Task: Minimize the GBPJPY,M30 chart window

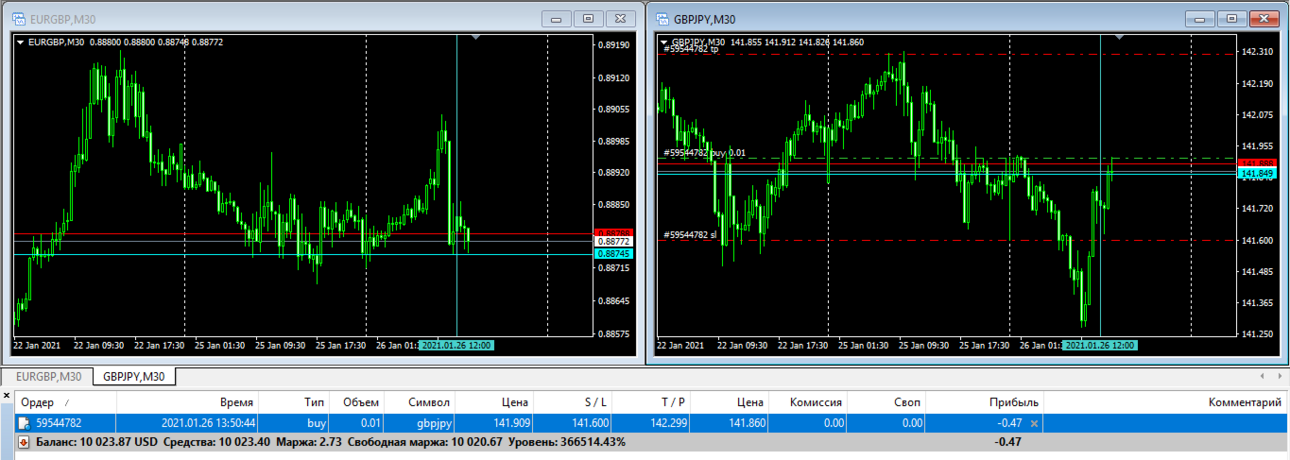Action: (x=1199, y=18)
